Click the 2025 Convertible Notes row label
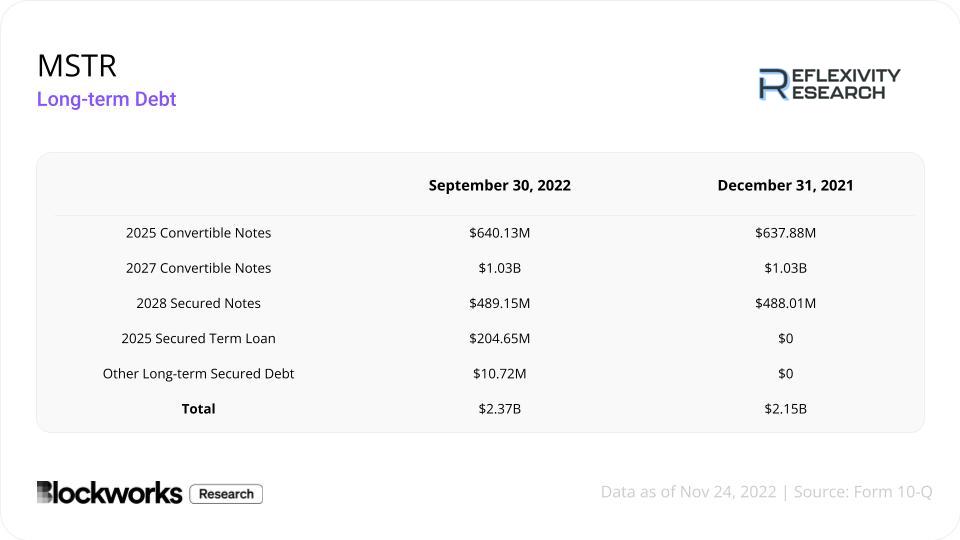Screen dimensions: 960x540 pos(198,233)
